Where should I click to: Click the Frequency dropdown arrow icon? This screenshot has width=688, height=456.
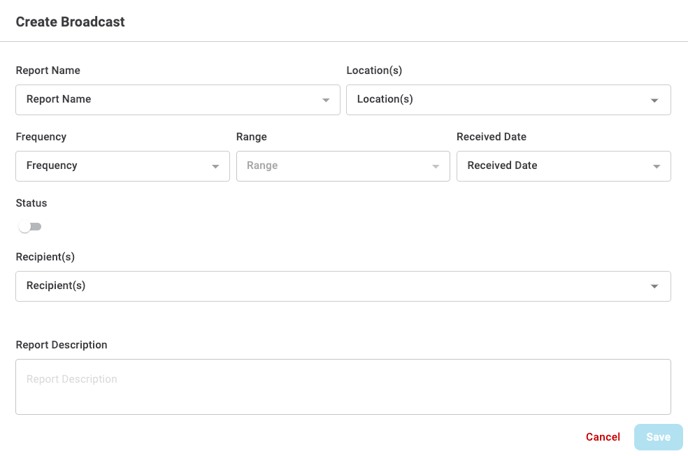click(x=215, y=167)
